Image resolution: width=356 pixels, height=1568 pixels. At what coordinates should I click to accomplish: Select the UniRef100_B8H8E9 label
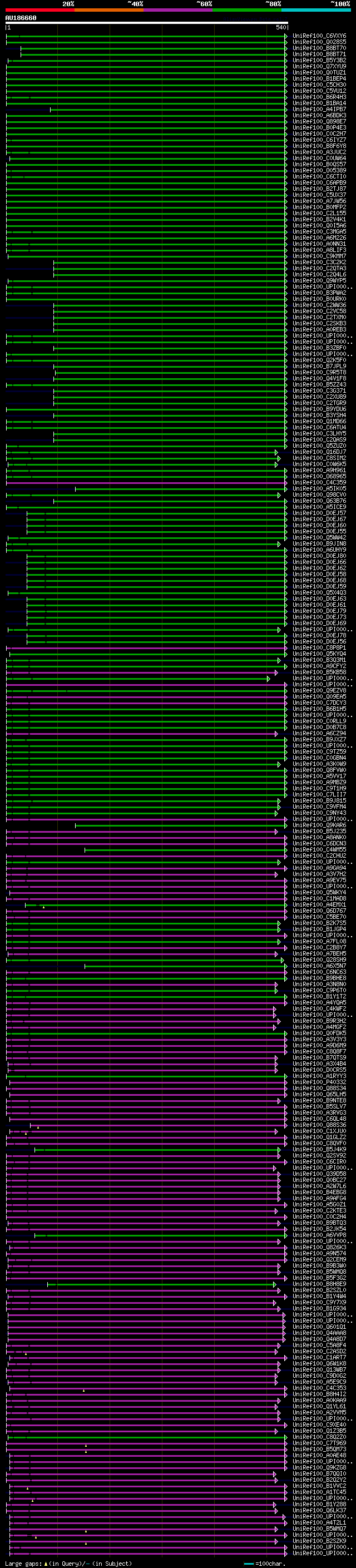[x=319, y=1284]
